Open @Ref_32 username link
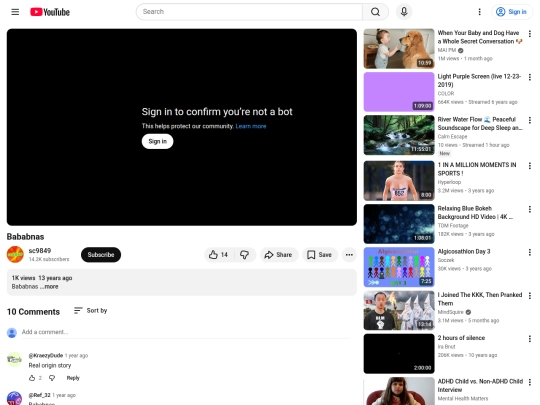Viewport: 540px width, 405px height. coord(39,395)
